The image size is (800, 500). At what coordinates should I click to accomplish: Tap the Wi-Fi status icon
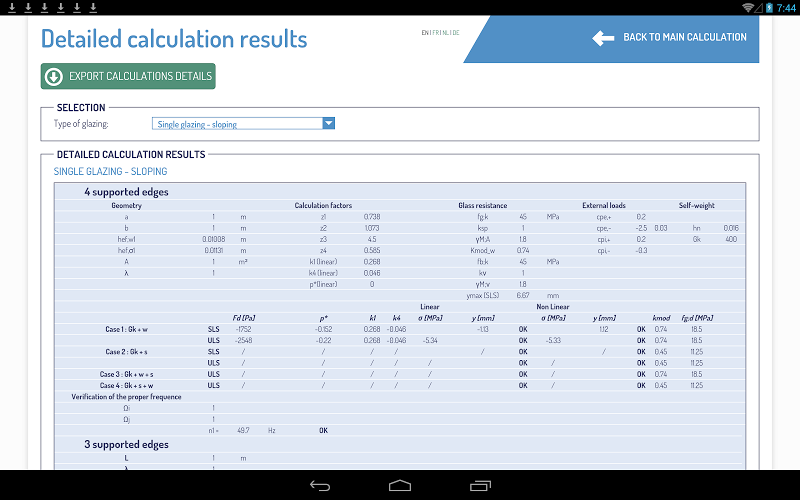(x=749, y=7)
